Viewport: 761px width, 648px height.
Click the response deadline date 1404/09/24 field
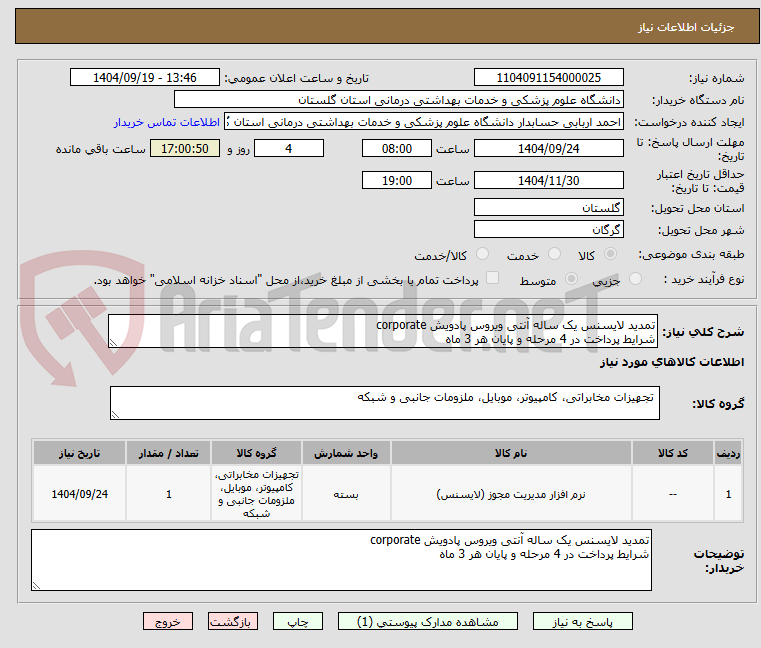(x=548, y=148)
